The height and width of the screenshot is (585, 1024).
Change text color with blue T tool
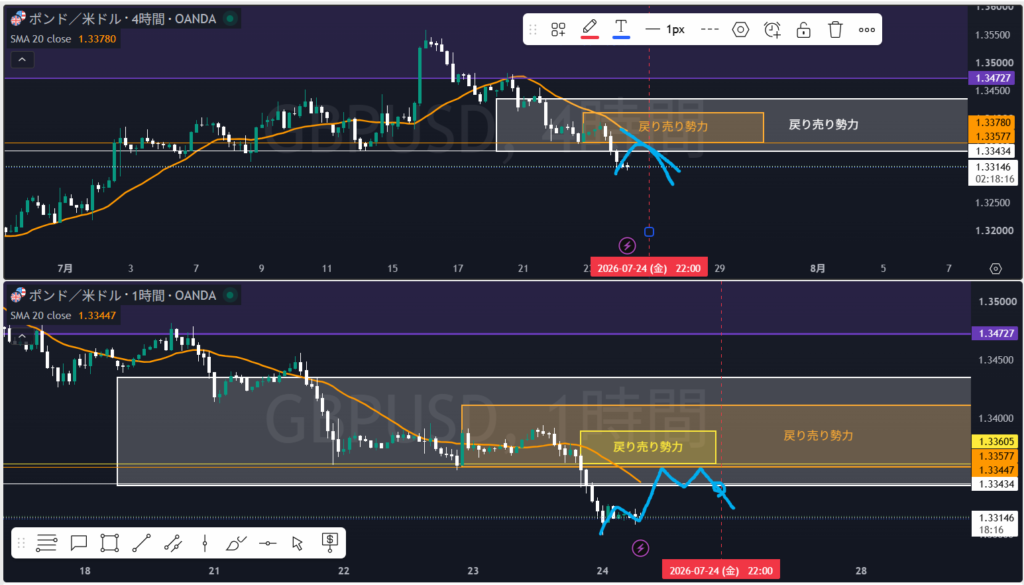click(621, 29)
